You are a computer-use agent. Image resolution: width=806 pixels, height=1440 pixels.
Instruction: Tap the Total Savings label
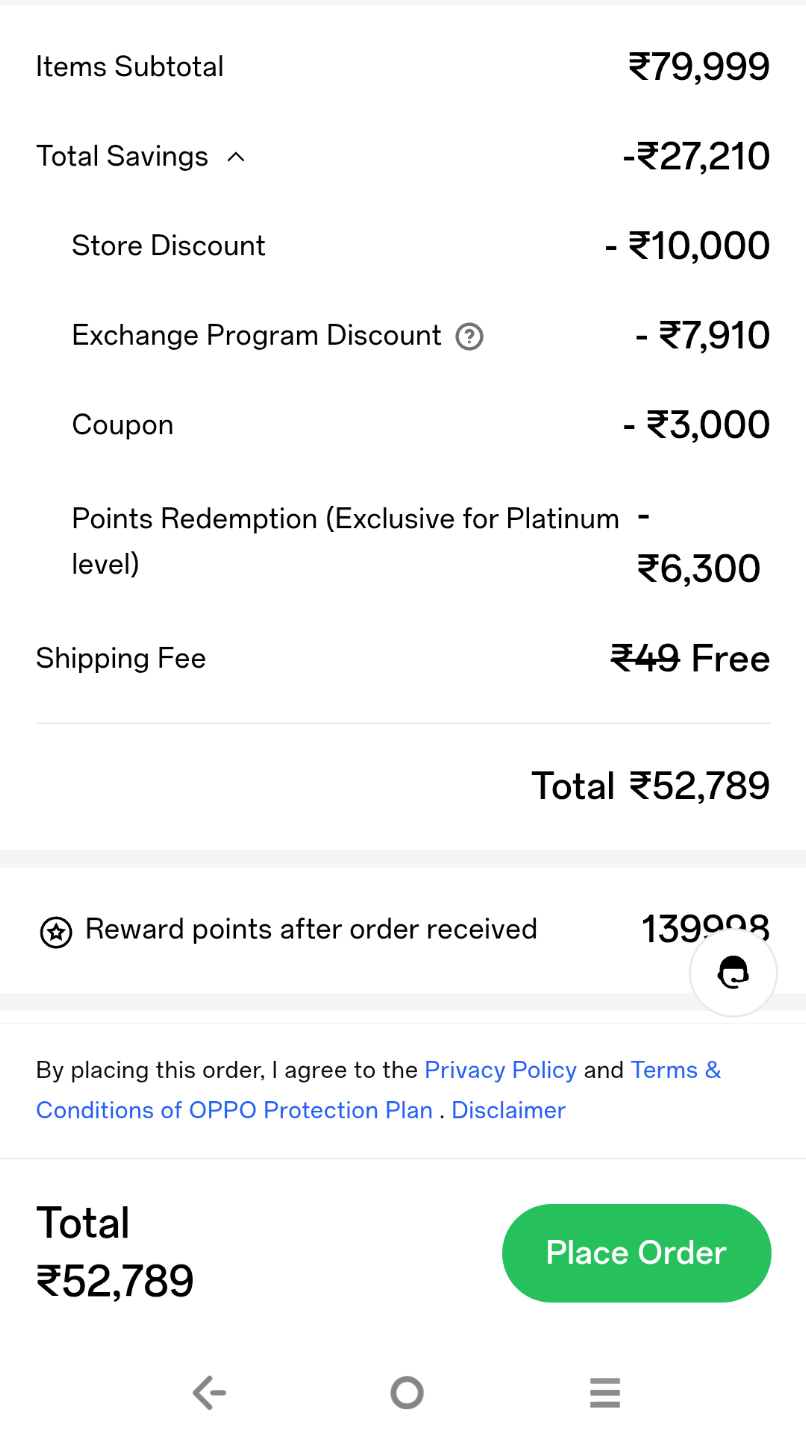122,157
